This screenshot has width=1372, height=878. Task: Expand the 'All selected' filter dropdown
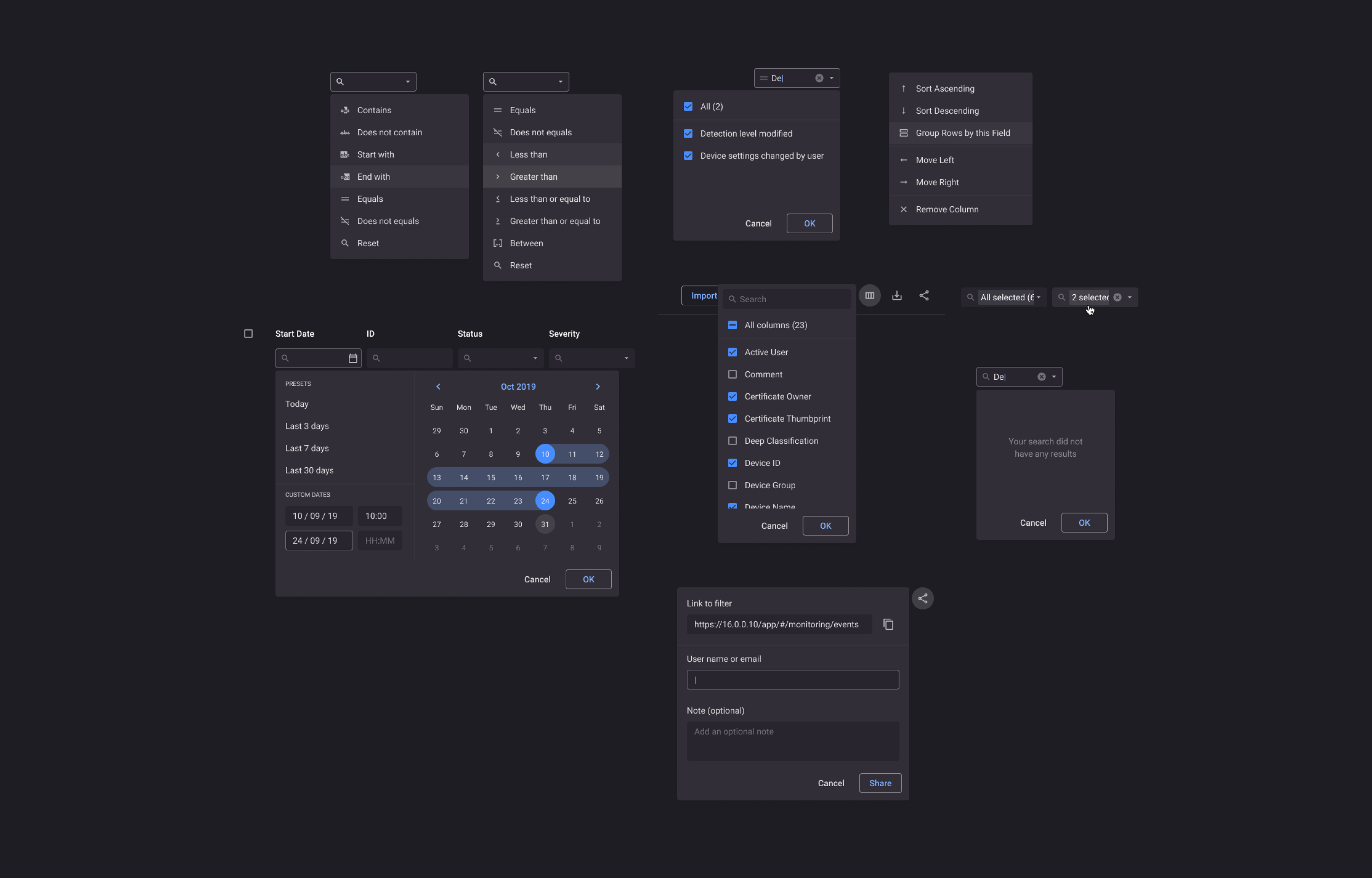coord(1038,297)
